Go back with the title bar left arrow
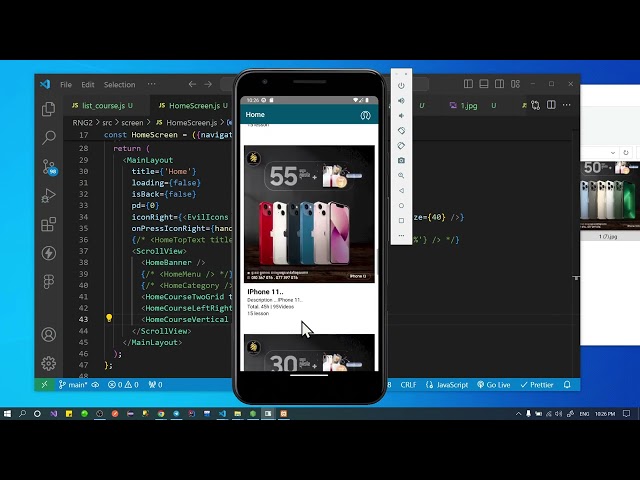This screenshot has height=480, width=640. point(192,84)
